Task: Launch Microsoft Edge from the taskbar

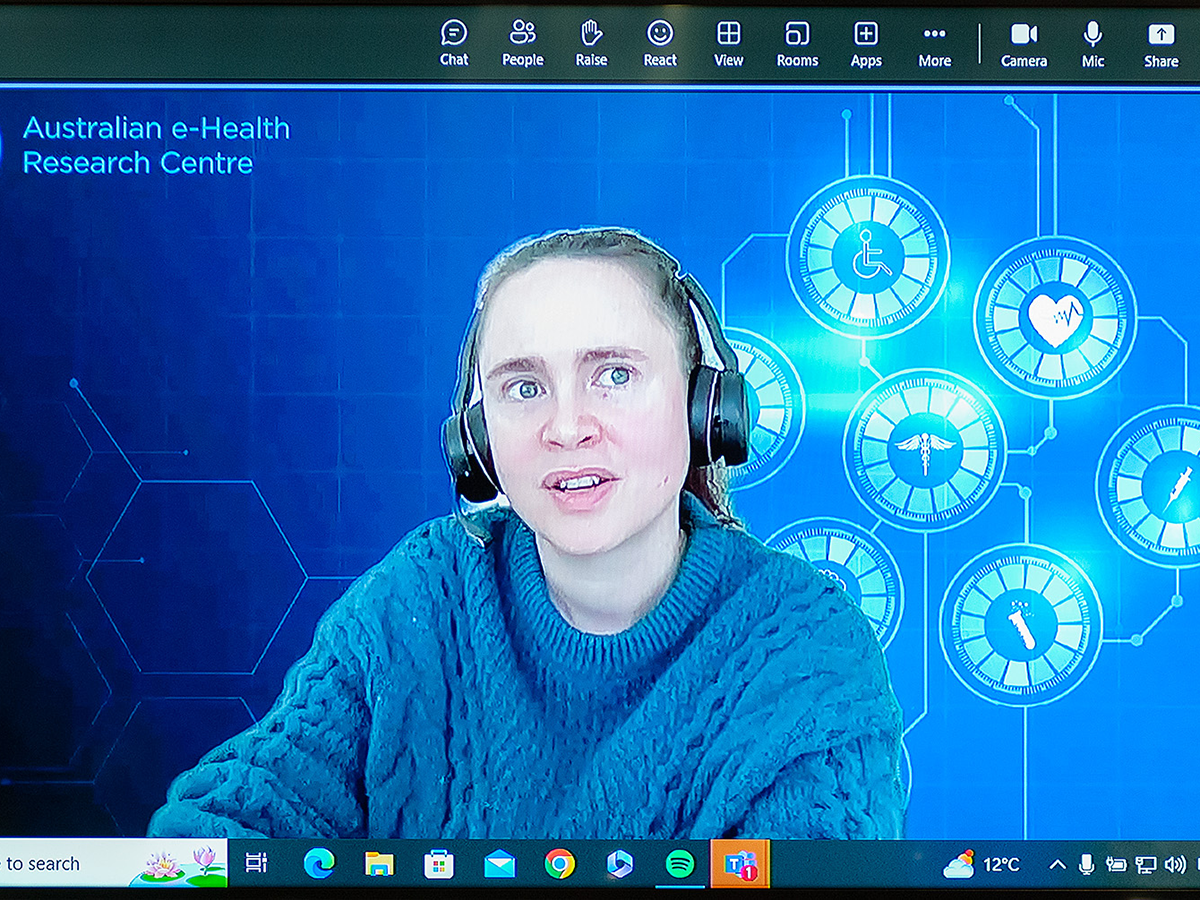Action: point(319,863)
